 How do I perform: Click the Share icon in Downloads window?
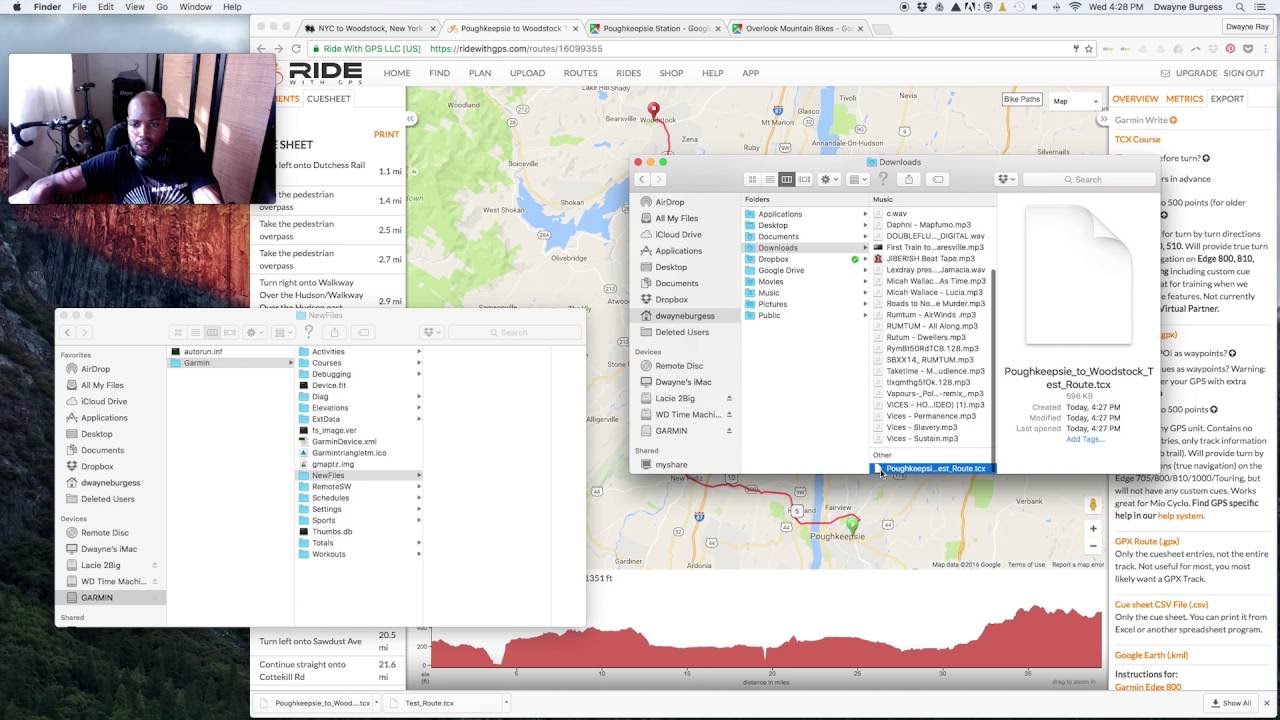pyautogui.click(x=909, y=179)
